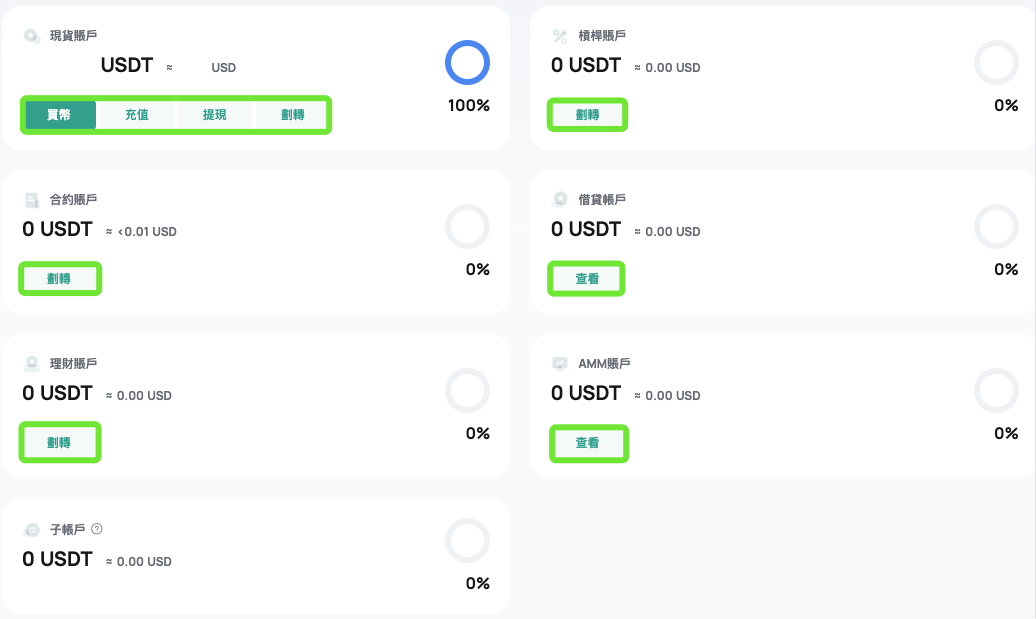Click the sub-account help question mark icon
The width and height of the screenshot is (1036, 619).
point(97,529)
